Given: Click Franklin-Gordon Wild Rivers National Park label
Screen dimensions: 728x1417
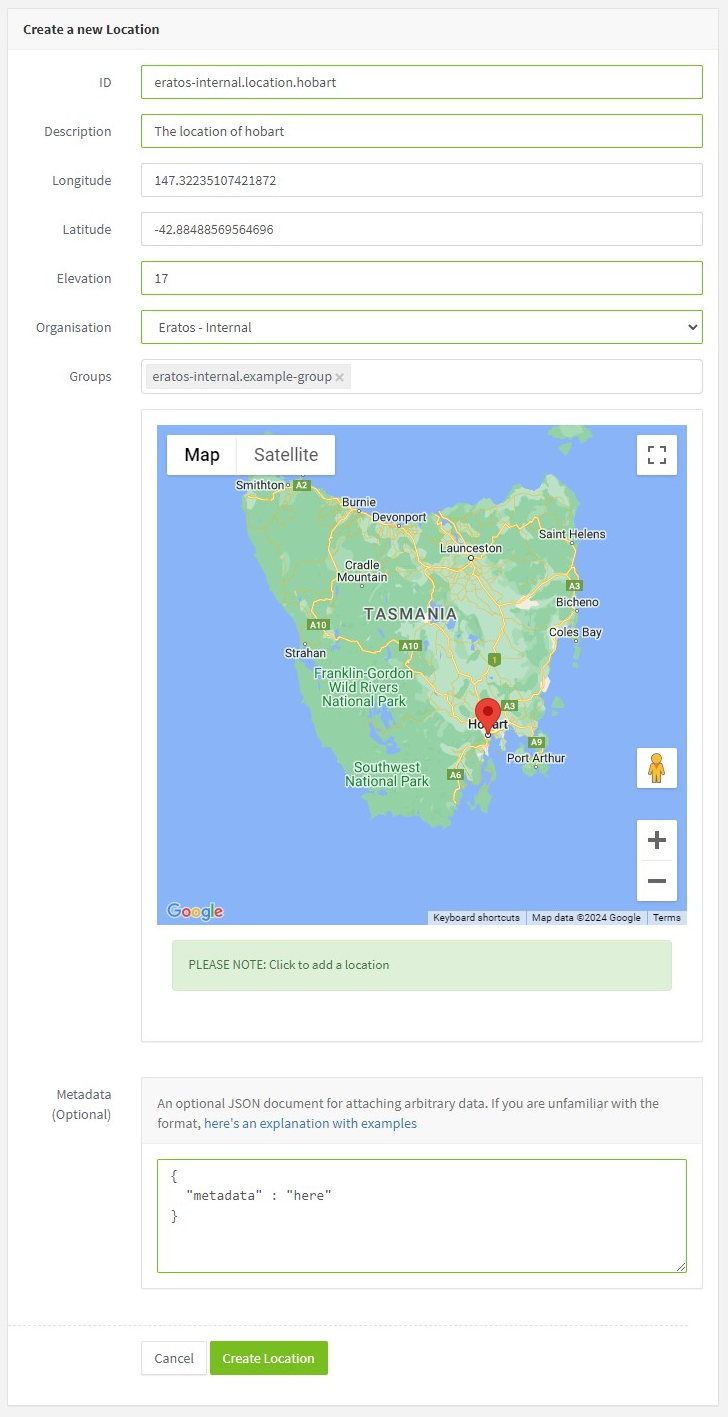Looking at the screenshot, I should pos(364,687).
